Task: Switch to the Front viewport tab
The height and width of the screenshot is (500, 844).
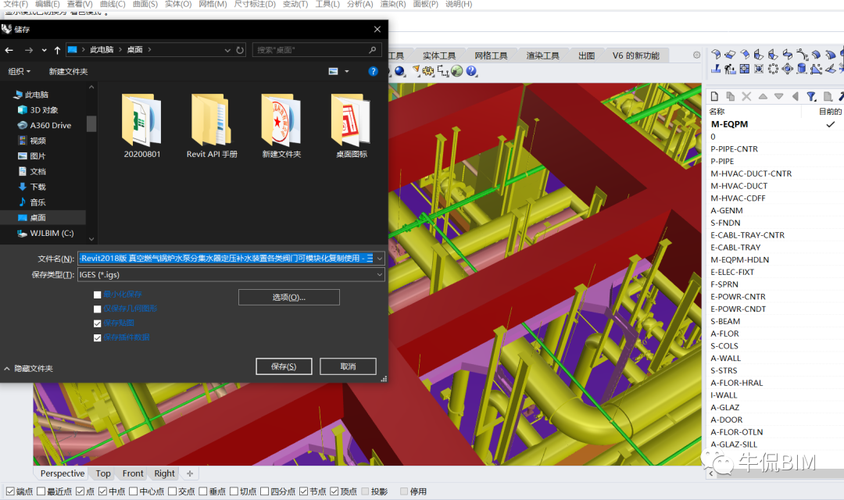Action: 132,474
